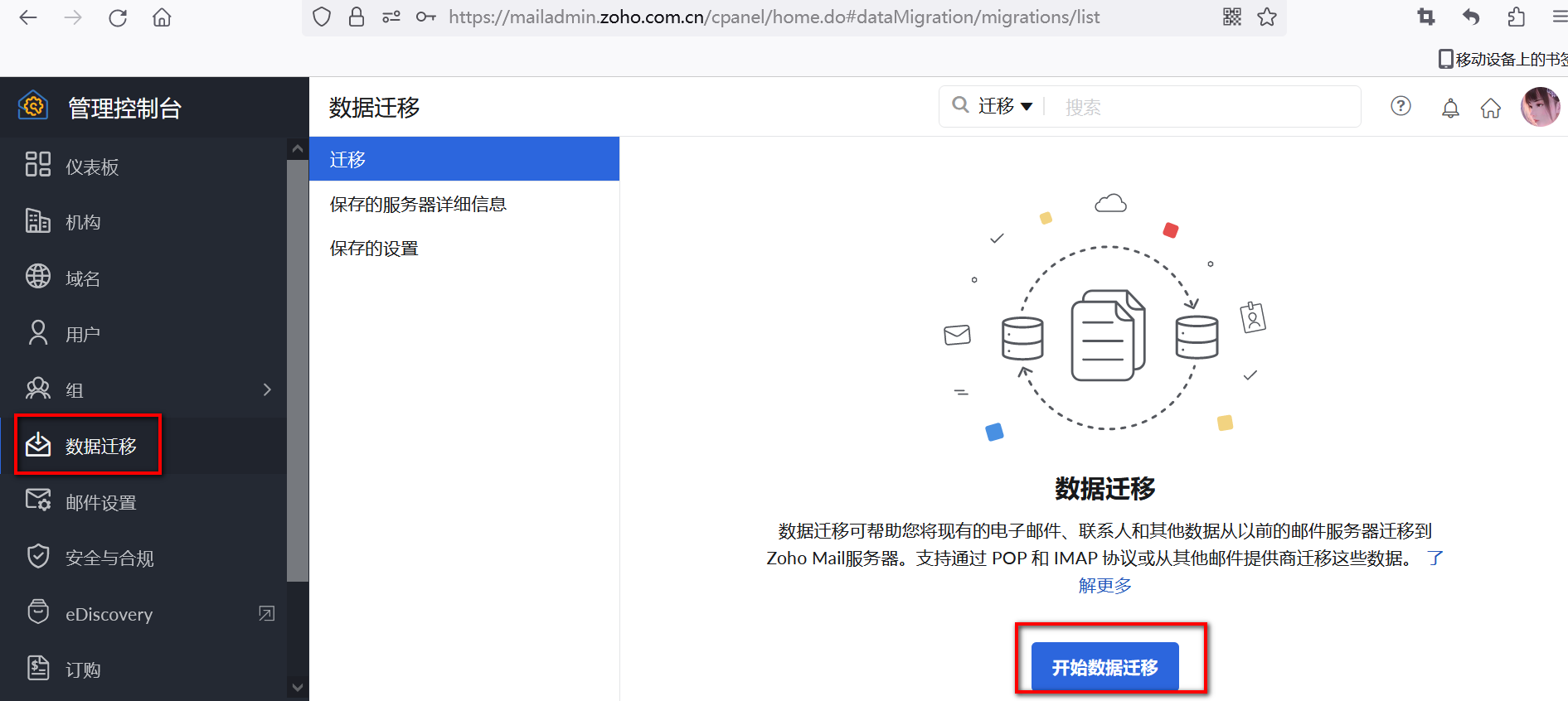The image size is (1568, 701).
Task: Open 域名 in the sidebar
Action: coord(143,278)
